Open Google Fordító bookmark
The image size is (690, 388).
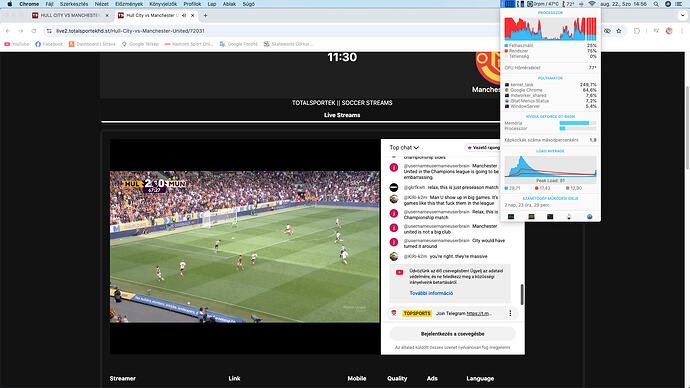[x=239, y=44]
